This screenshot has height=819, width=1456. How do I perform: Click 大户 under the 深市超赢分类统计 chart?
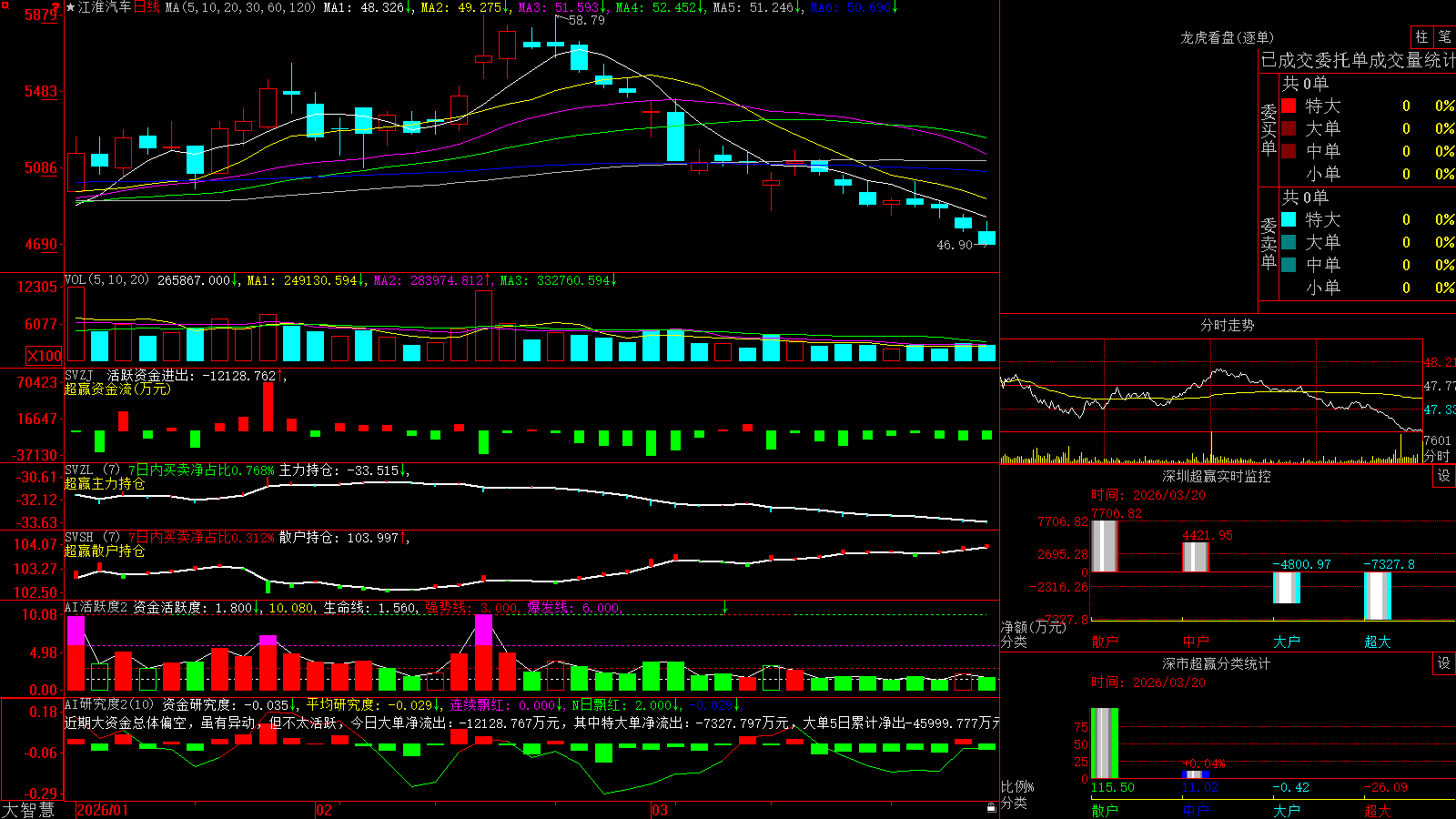coord(1287,811)
